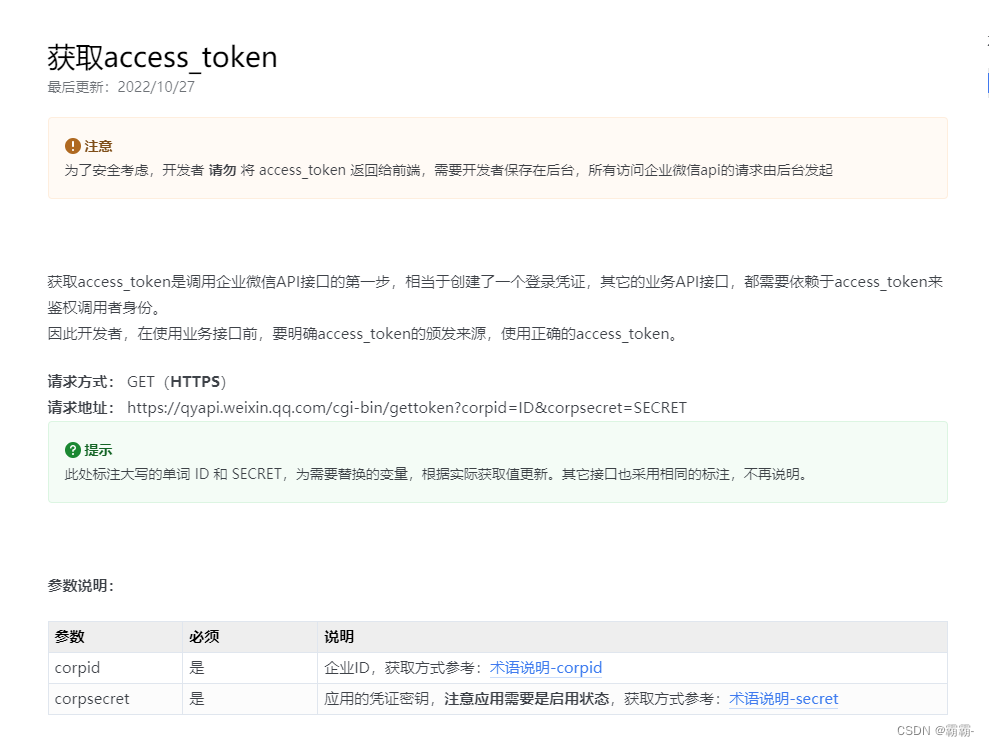Click the 鉴权调用者身份 paragraph line
989x746 pixels.
[x=105, y=308]
